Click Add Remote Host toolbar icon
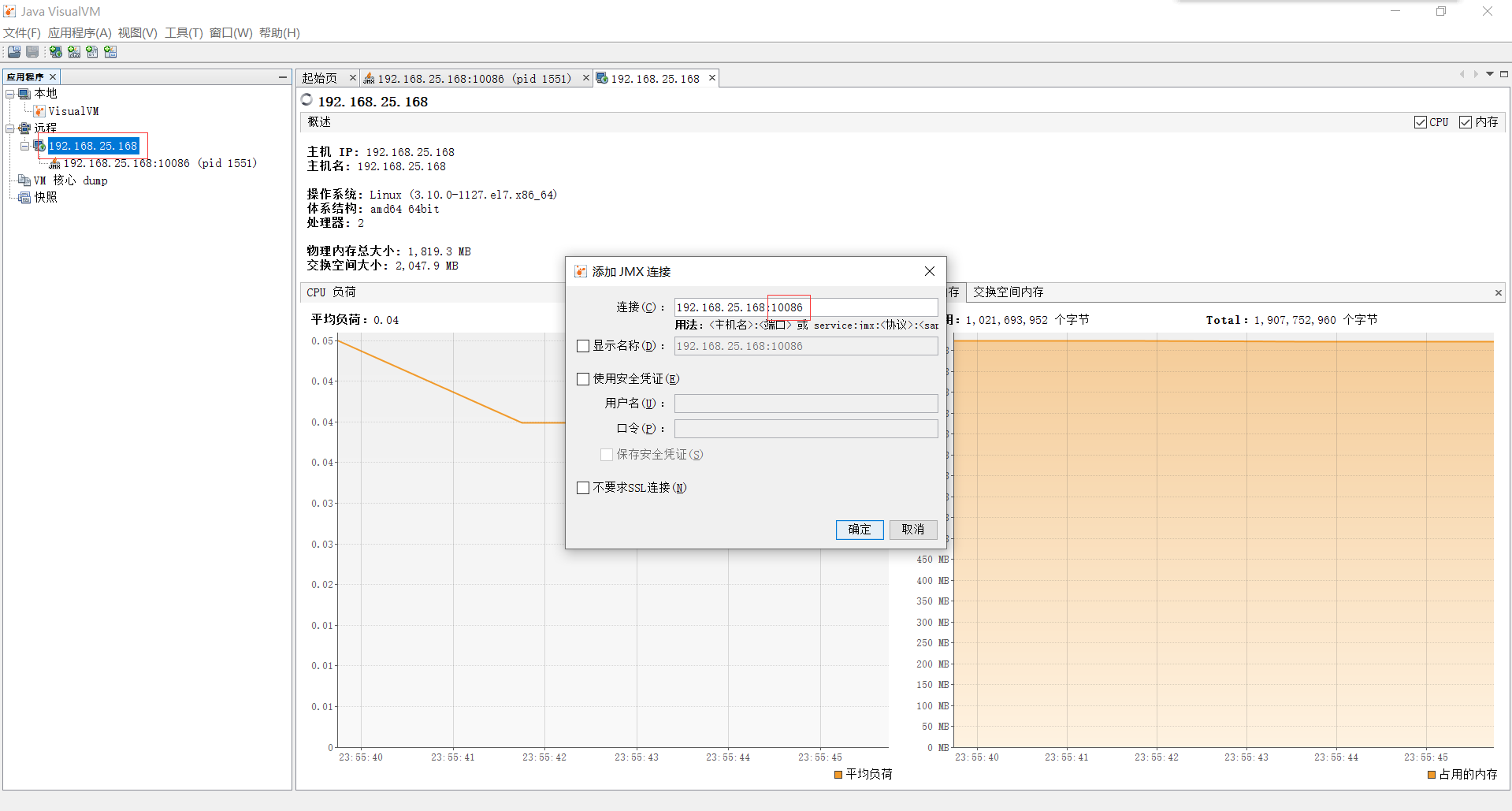Screen dimensions: 1512x811 [x=56, y=52]
